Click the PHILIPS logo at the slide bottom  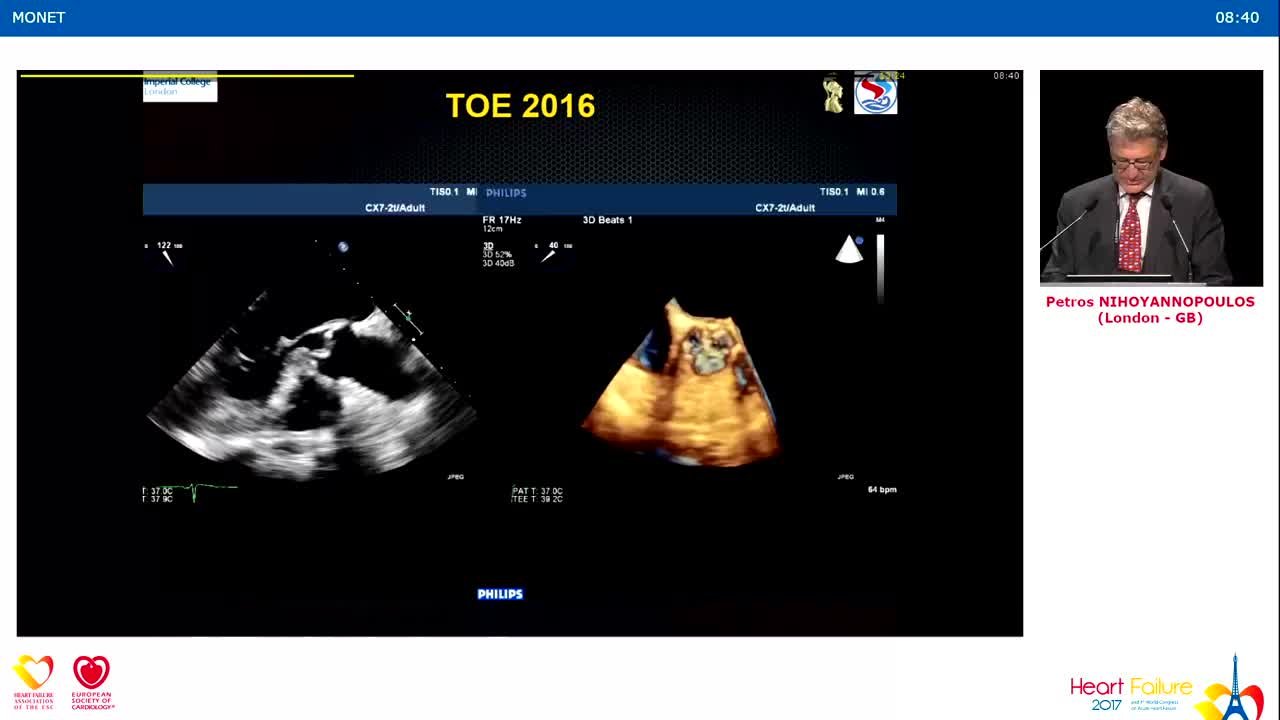(x=500, y=594)
